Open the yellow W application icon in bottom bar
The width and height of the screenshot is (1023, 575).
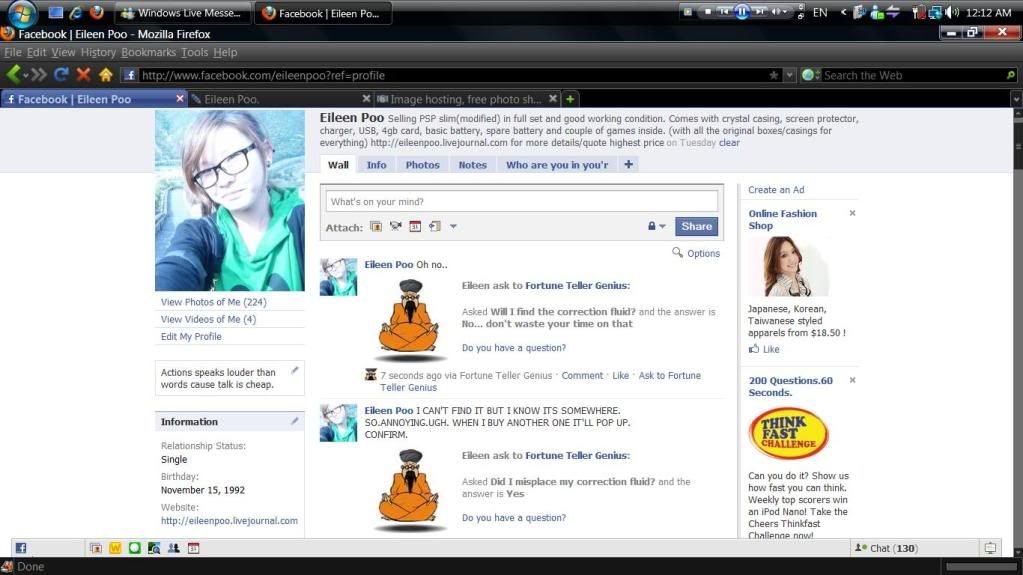(115, 548)
